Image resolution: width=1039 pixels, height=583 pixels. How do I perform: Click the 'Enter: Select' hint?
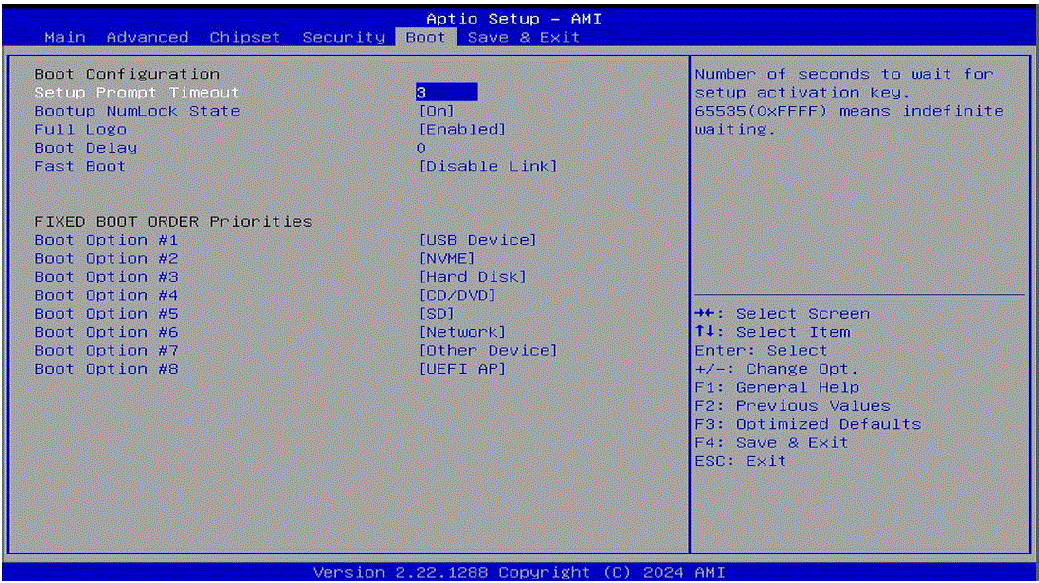761,350
